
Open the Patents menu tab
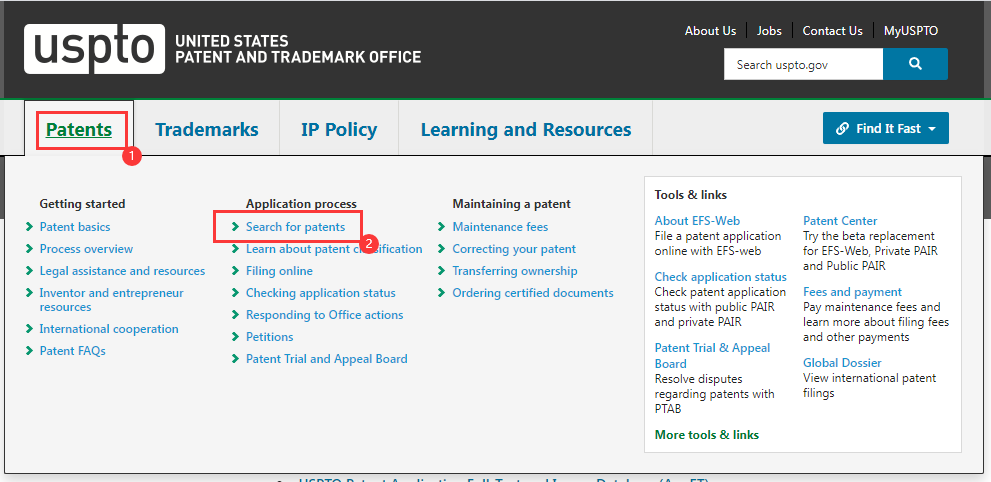pyautogui.click(x=79, y=129)
